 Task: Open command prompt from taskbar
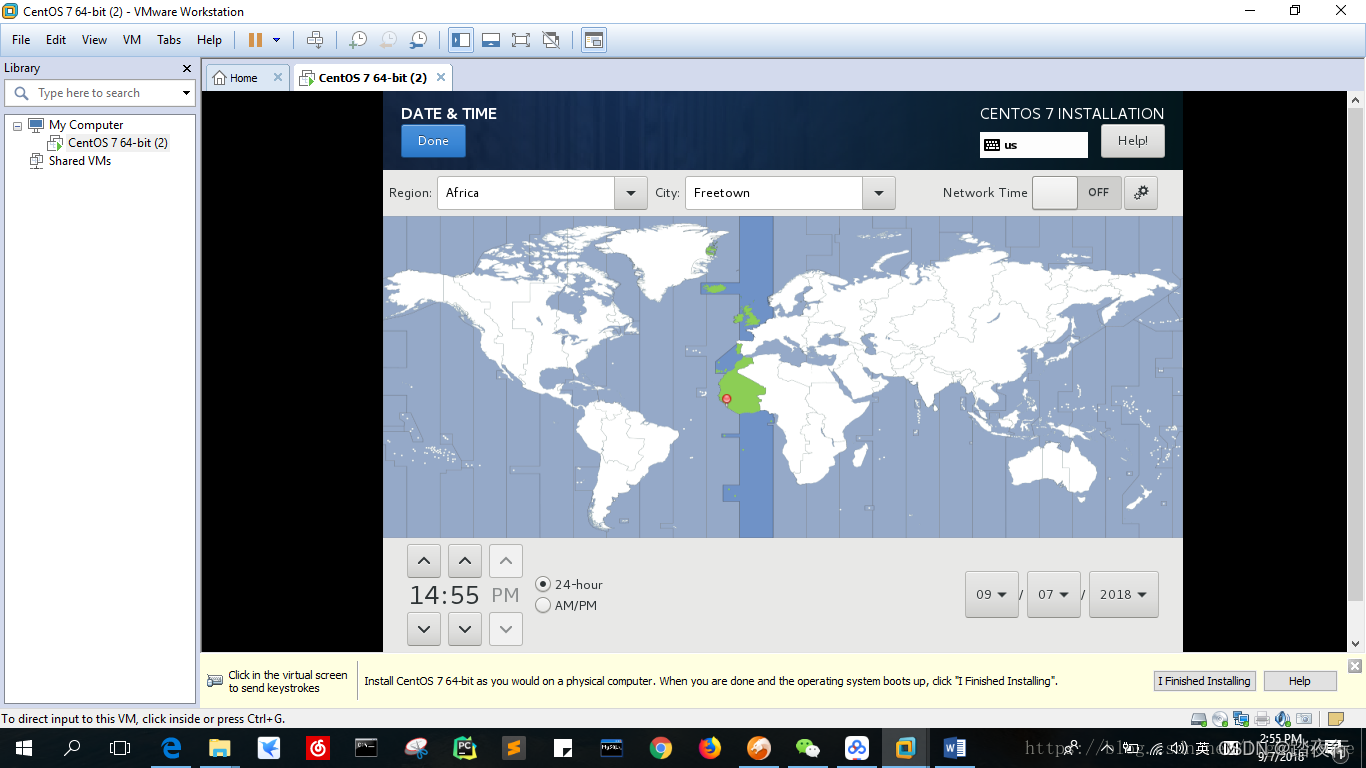[367, 747]
